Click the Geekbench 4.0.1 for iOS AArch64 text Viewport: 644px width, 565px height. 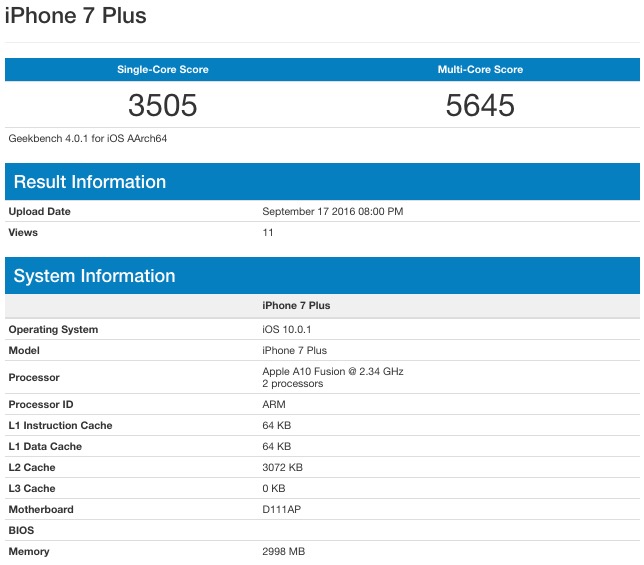click(88, 138)
